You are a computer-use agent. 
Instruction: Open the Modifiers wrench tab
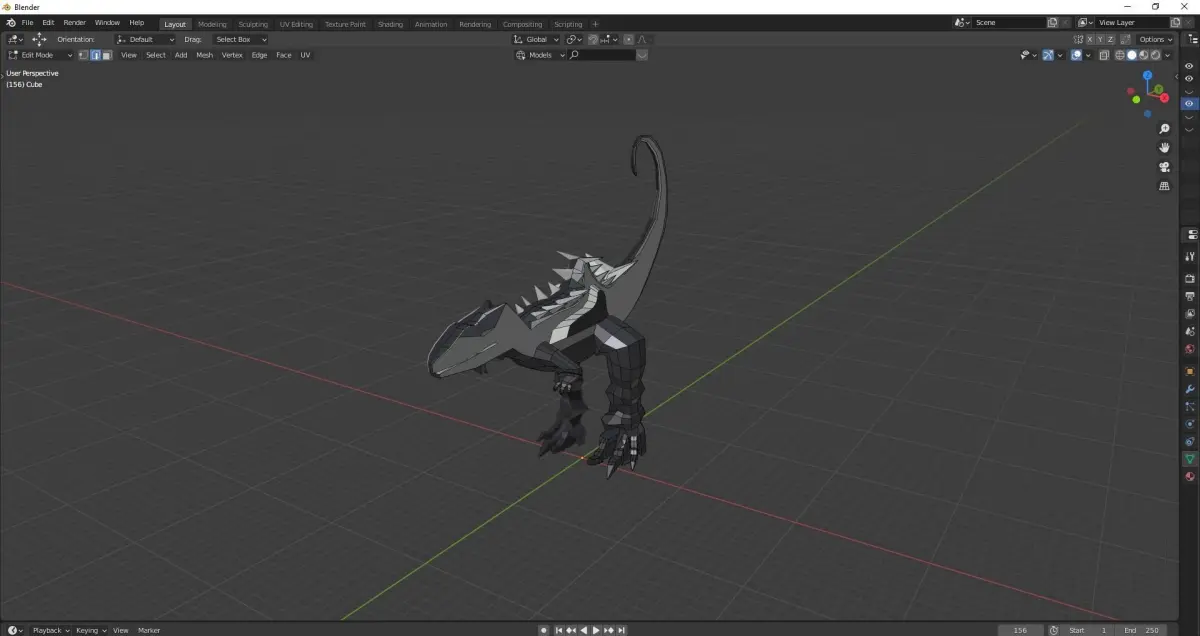1190,389
